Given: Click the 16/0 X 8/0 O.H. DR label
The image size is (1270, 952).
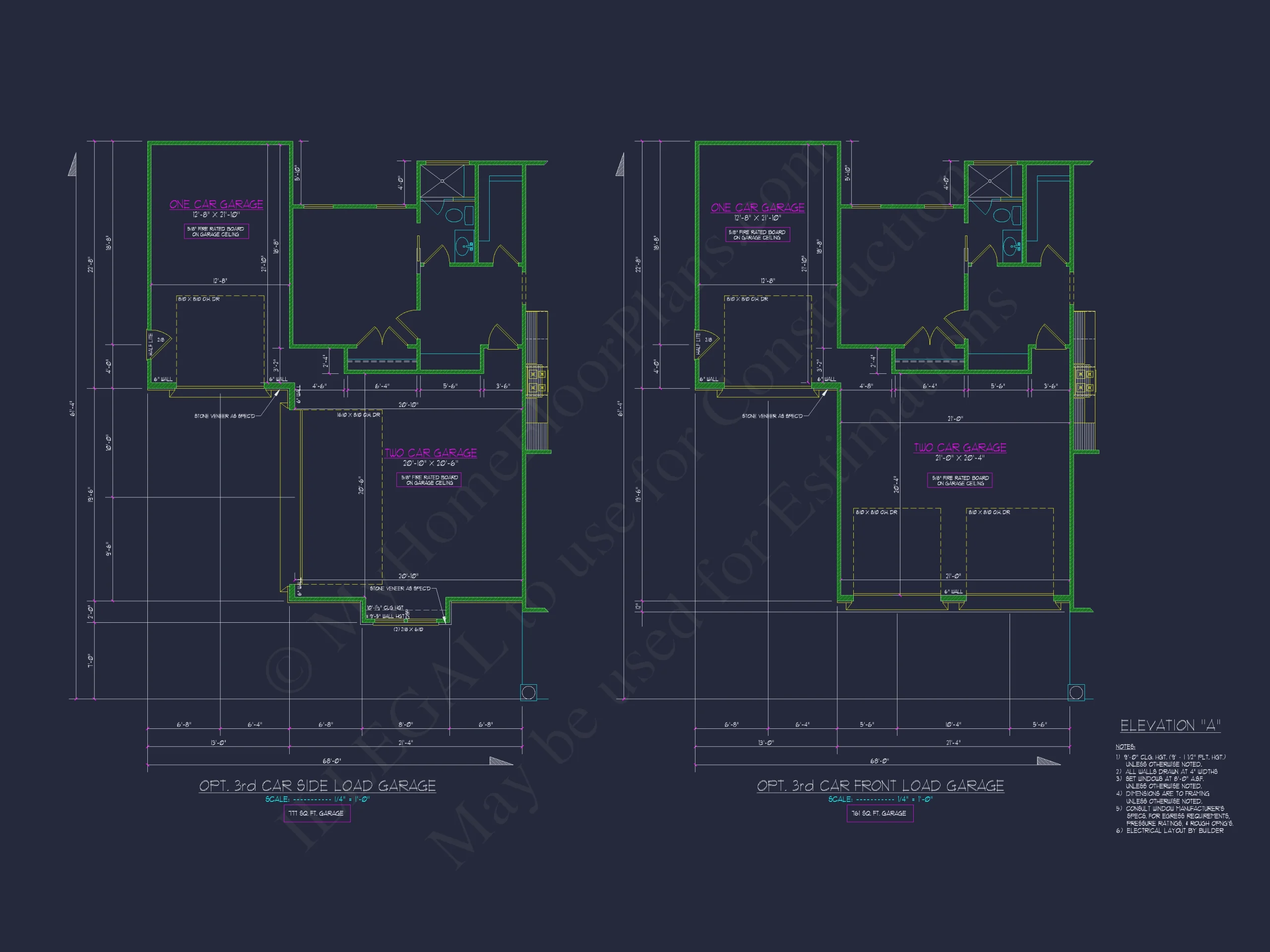Looking at the screenshot, I should point(358,415).
